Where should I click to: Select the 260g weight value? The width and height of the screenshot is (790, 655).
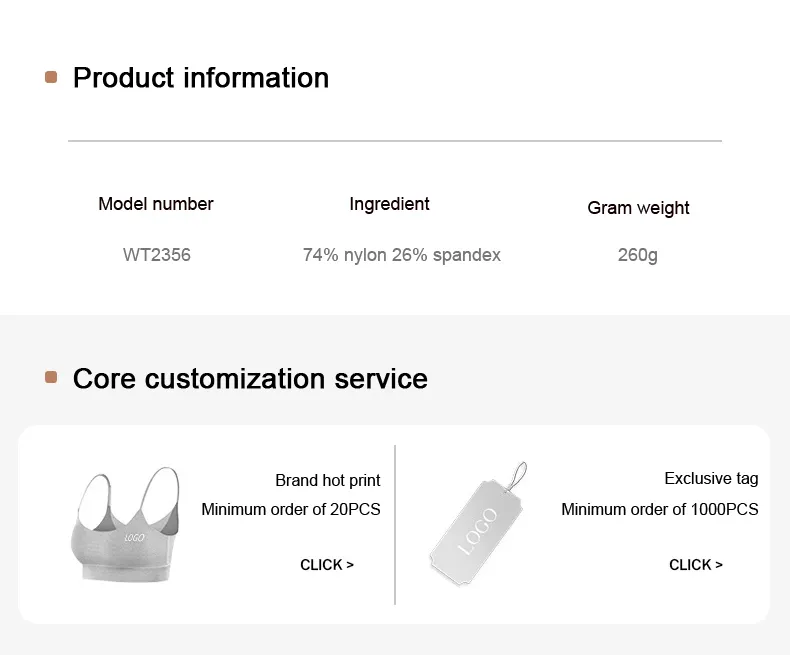tap(638, 255)
